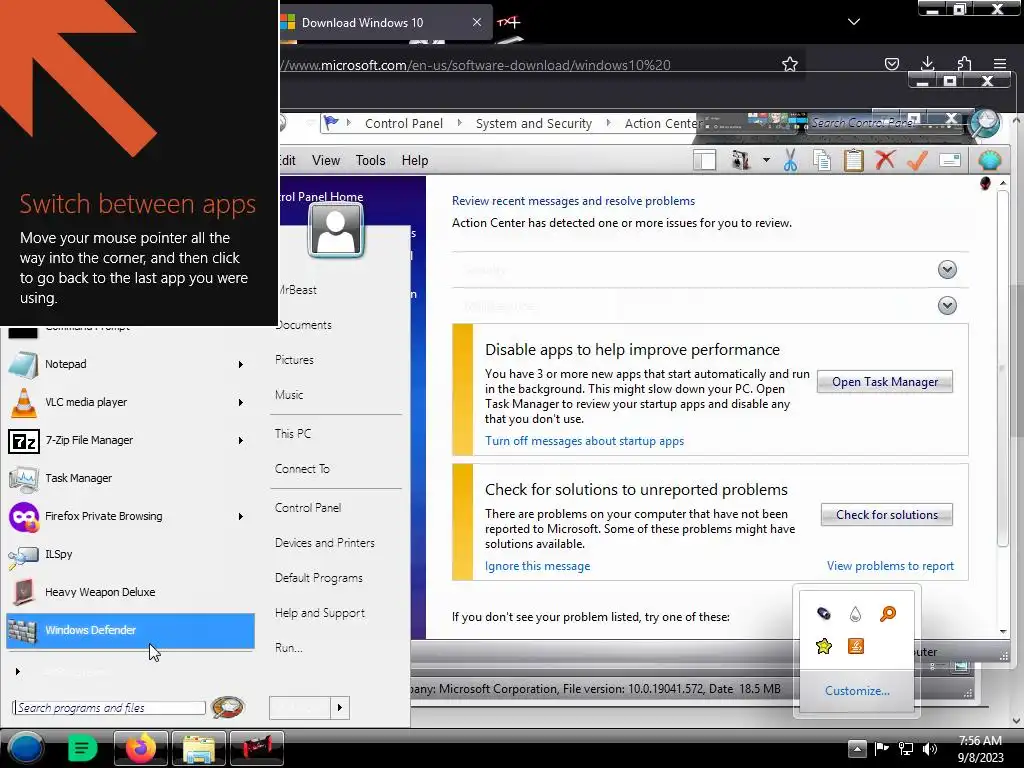Click the clock showing 7:56 AM
This screenshot has height=768, width=1024.
click(x=980, y=741)
